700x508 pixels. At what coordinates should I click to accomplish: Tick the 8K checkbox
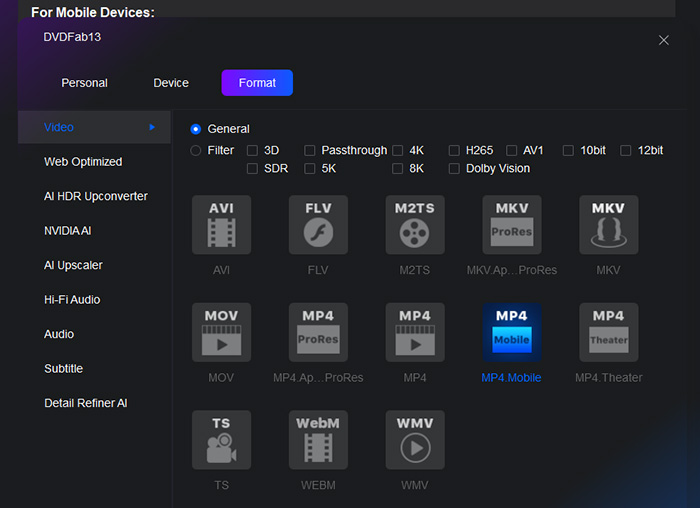click(x=397, y=169)
